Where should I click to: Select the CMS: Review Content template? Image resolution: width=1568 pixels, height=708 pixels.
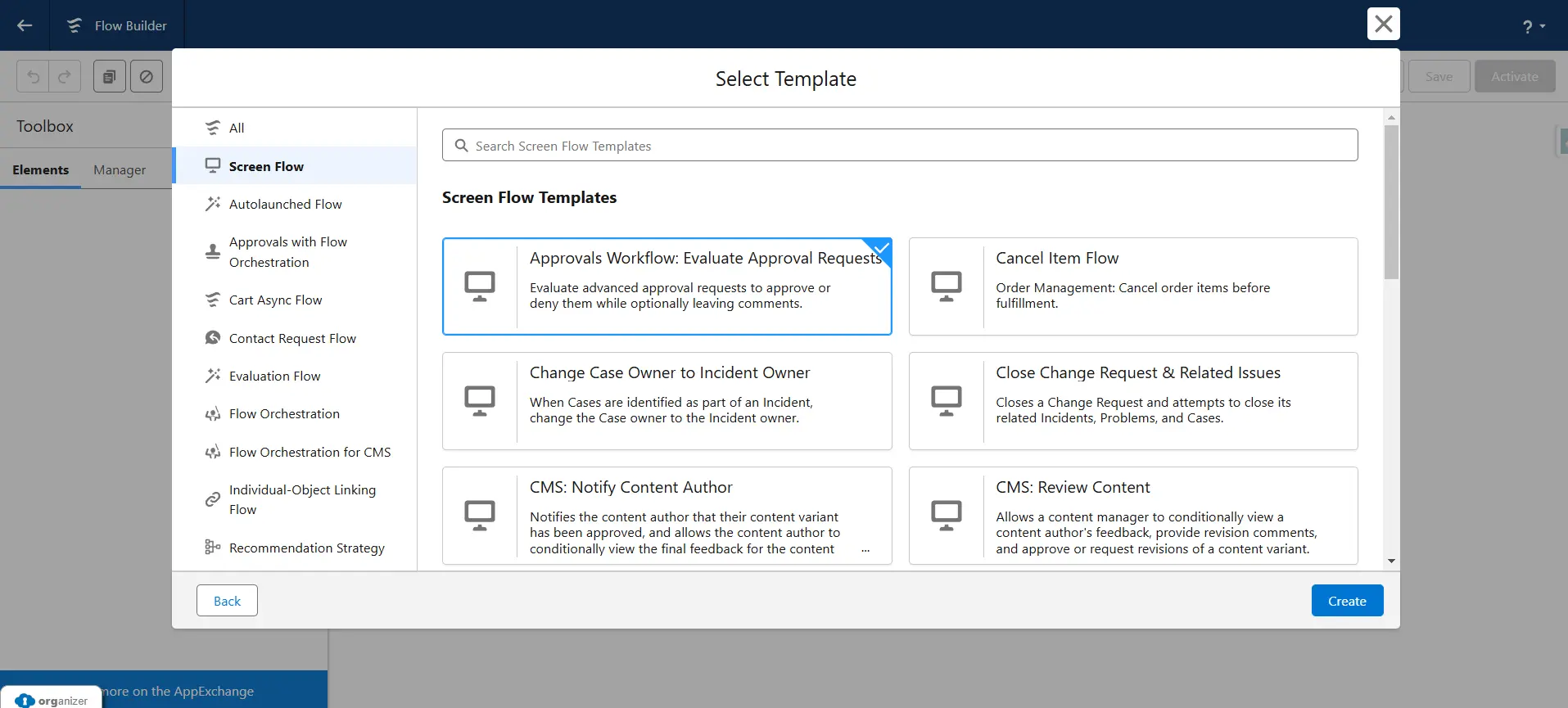(1133, 516)
